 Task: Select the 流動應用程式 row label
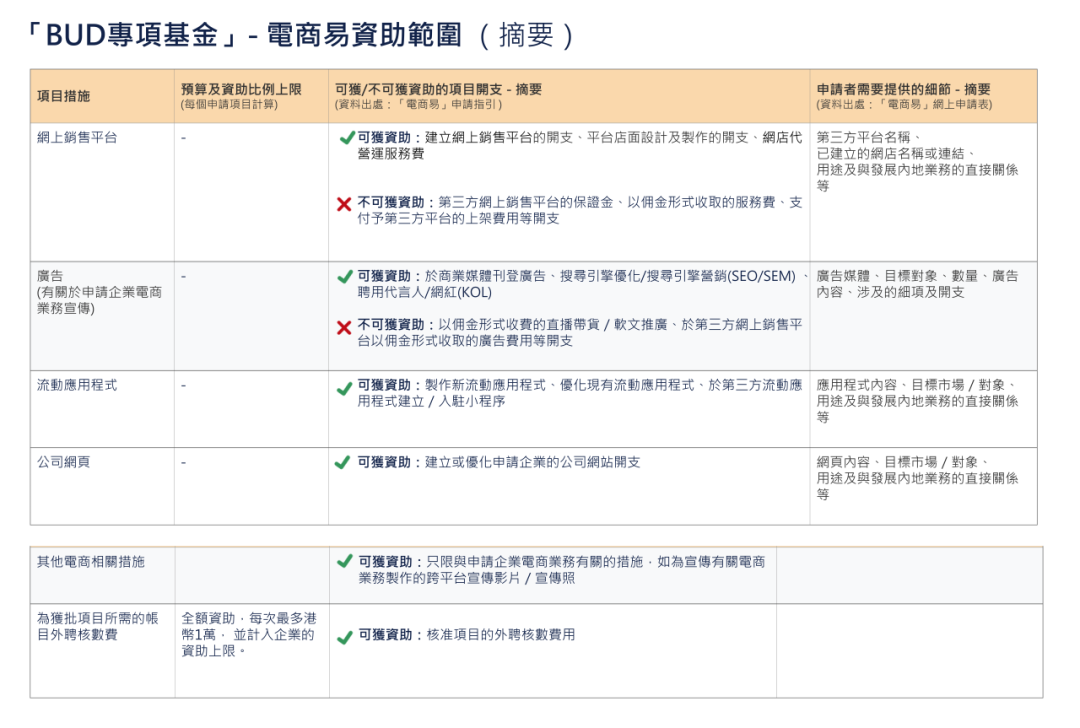click(77, 385)
